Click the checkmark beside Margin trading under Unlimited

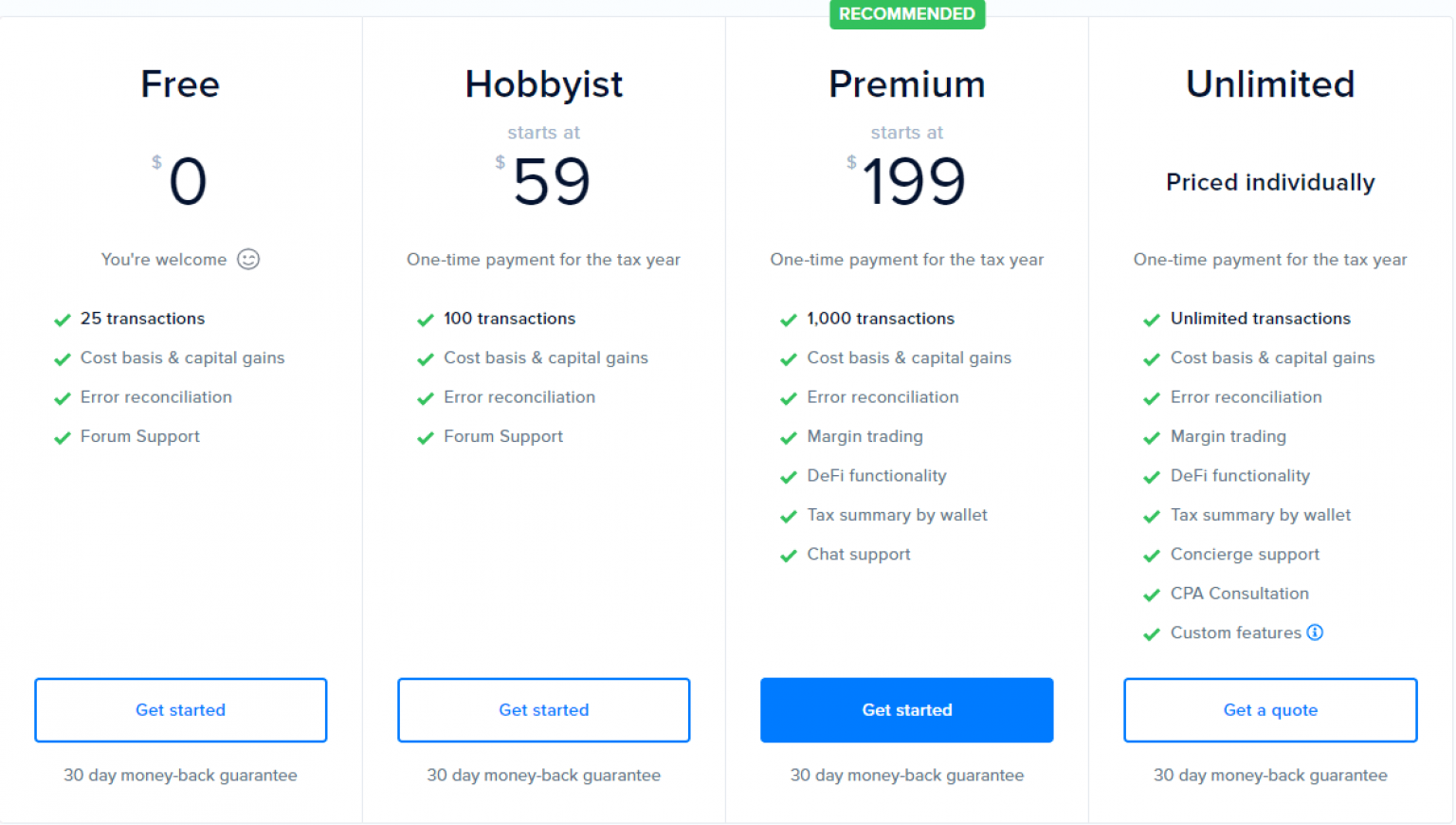click(1152, 436)
